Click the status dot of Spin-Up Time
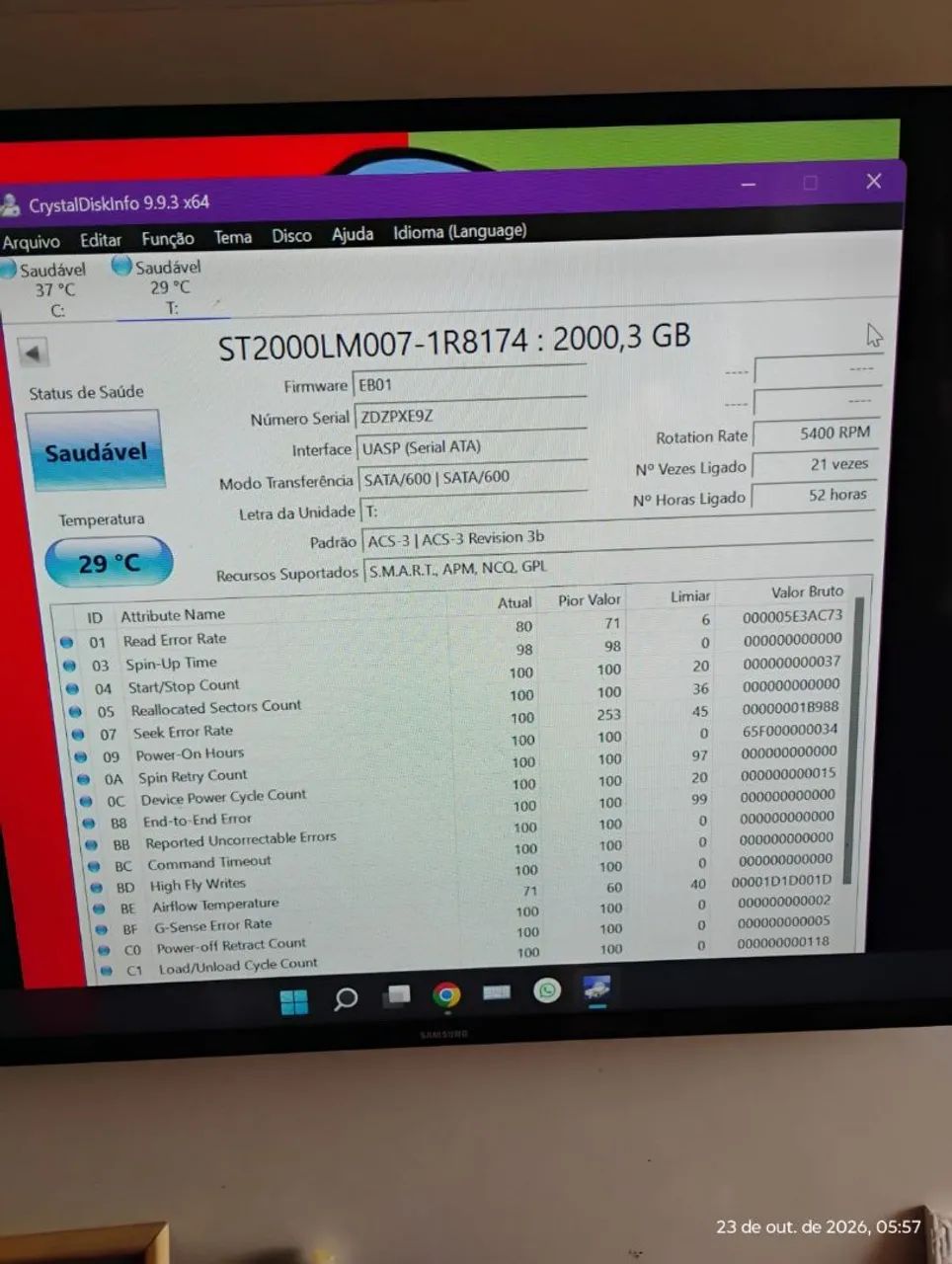Image resolution: width=952 pixels, height=1264 pixels. (69, 665)
